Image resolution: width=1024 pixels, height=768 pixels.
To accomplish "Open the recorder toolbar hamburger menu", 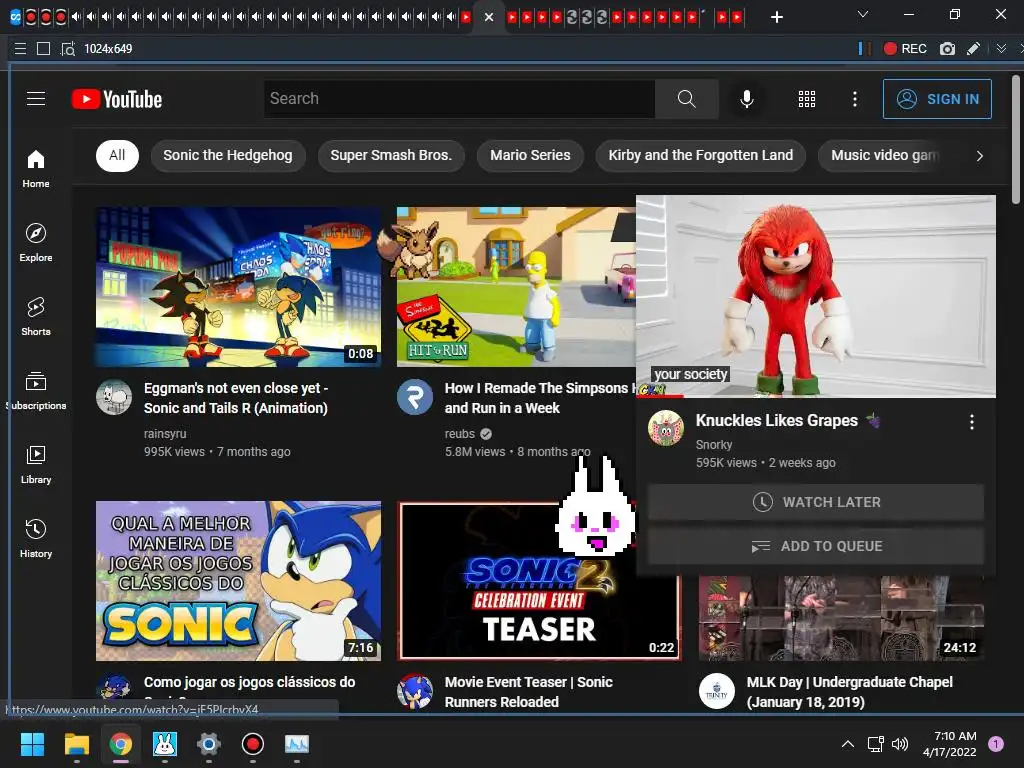I will point(20,48).
